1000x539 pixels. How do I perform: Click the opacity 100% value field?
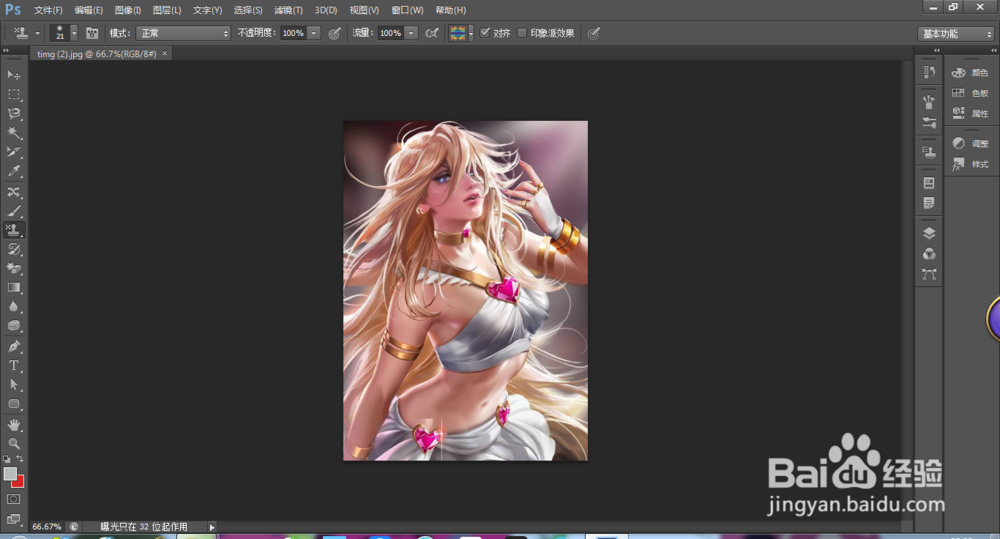click(293, 33)
